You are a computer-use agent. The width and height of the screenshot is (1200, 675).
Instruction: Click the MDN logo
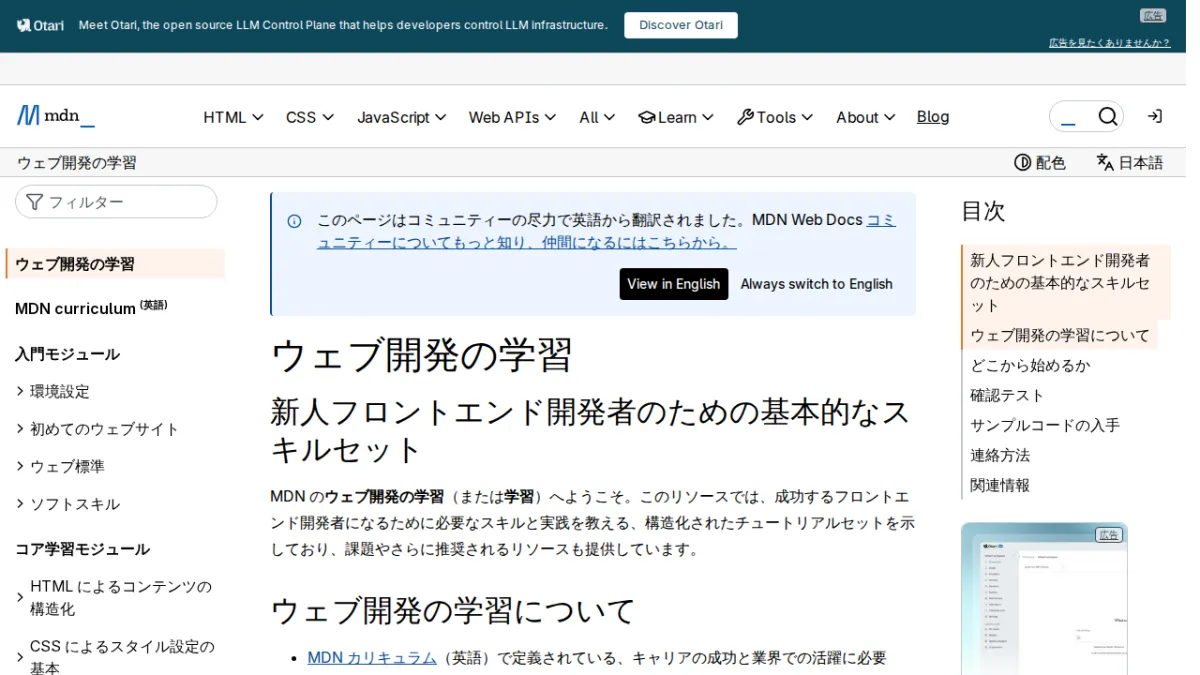55,116
